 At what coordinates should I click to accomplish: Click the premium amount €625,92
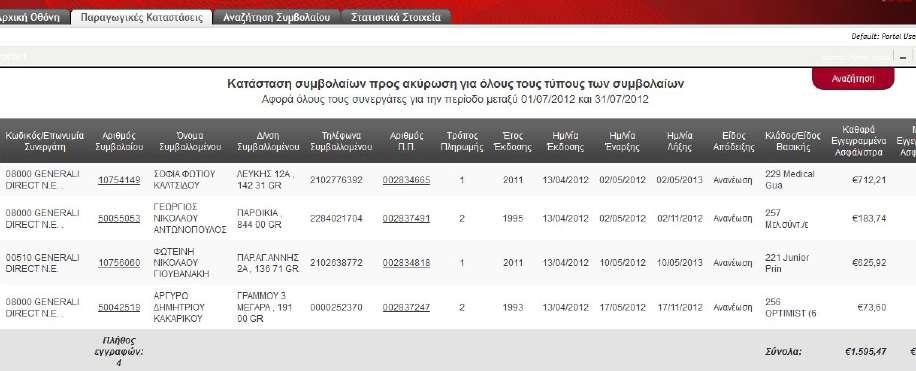point(869,263)
